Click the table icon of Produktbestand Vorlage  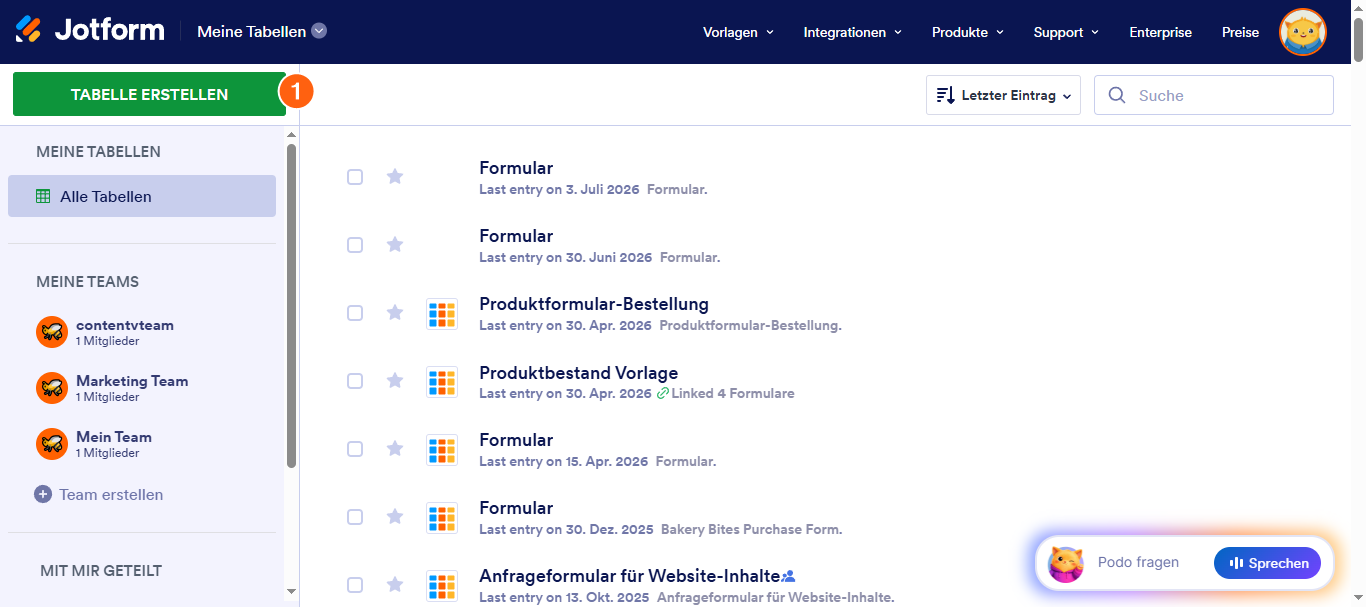point(442,381)
